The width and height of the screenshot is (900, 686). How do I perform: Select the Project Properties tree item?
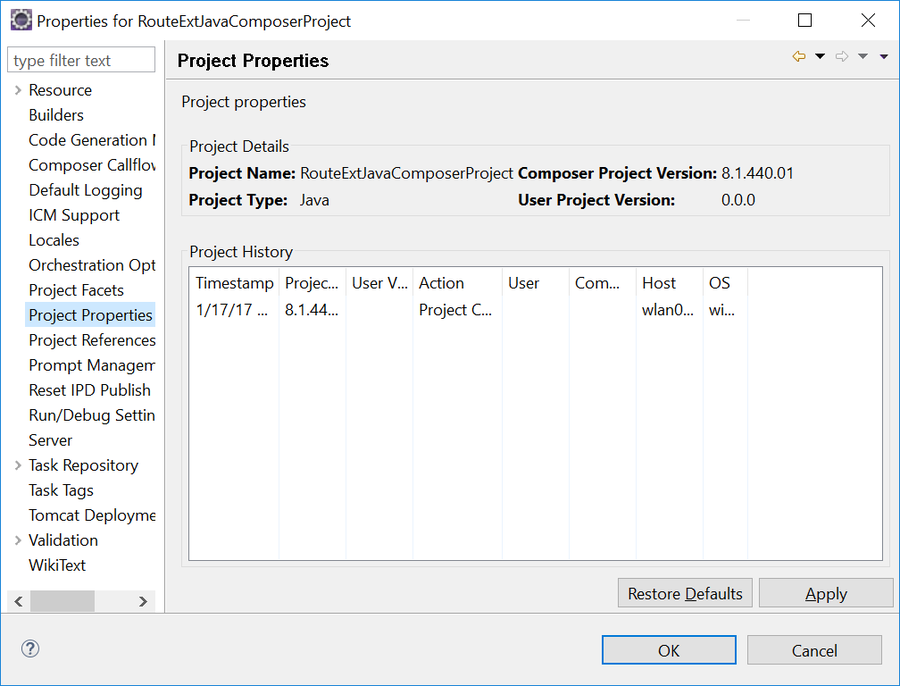click(x=90, y=315)
